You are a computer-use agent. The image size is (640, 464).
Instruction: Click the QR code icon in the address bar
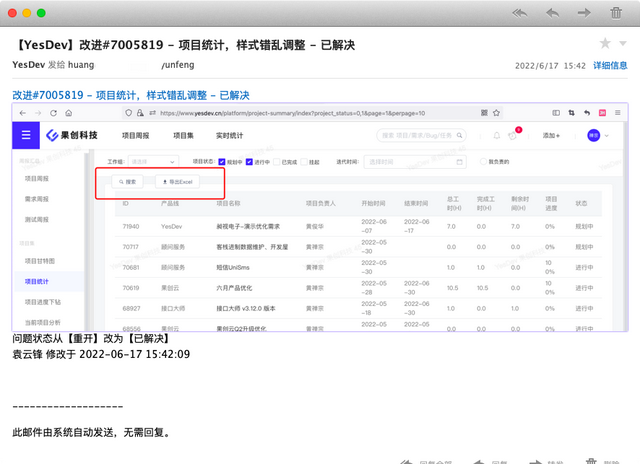(484, 113)
